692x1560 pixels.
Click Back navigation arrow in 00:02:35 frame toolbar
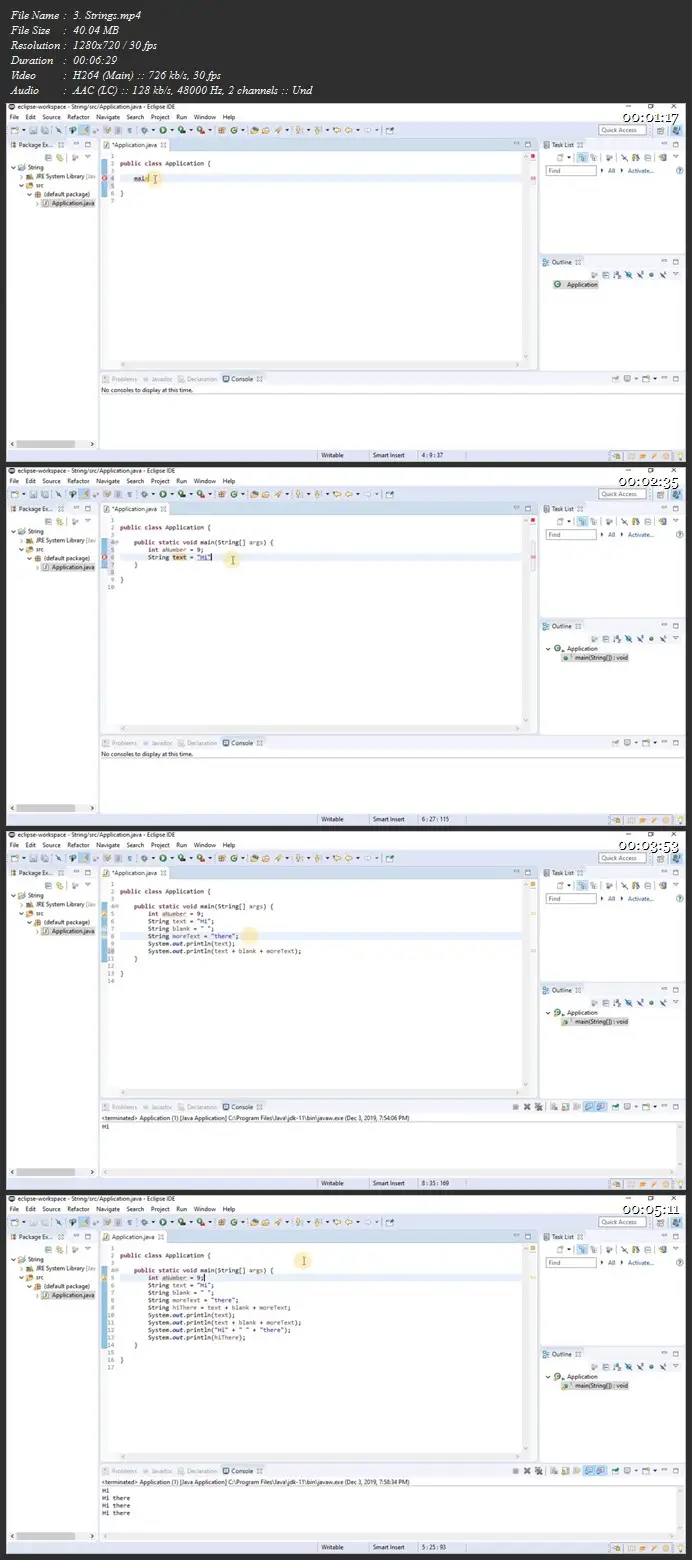[349, 493]
